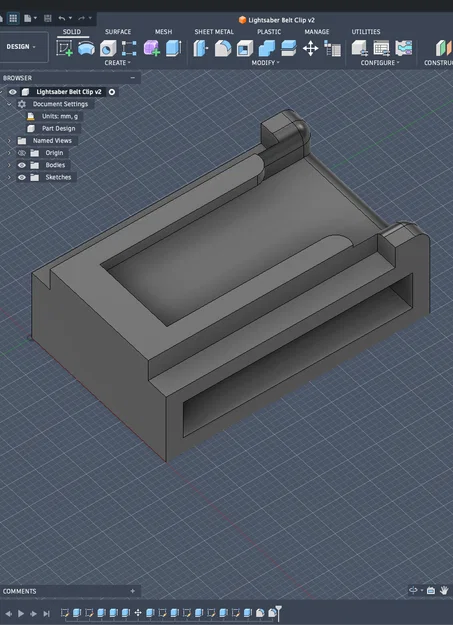
Task: Switch to the SOLID tab
Action: tap(72, 32)
